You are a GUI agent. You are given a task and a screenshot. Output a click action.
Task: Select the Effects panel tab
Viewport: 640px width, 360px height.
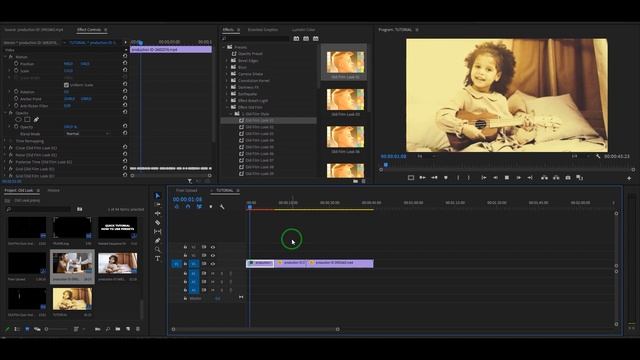point(228,30)
